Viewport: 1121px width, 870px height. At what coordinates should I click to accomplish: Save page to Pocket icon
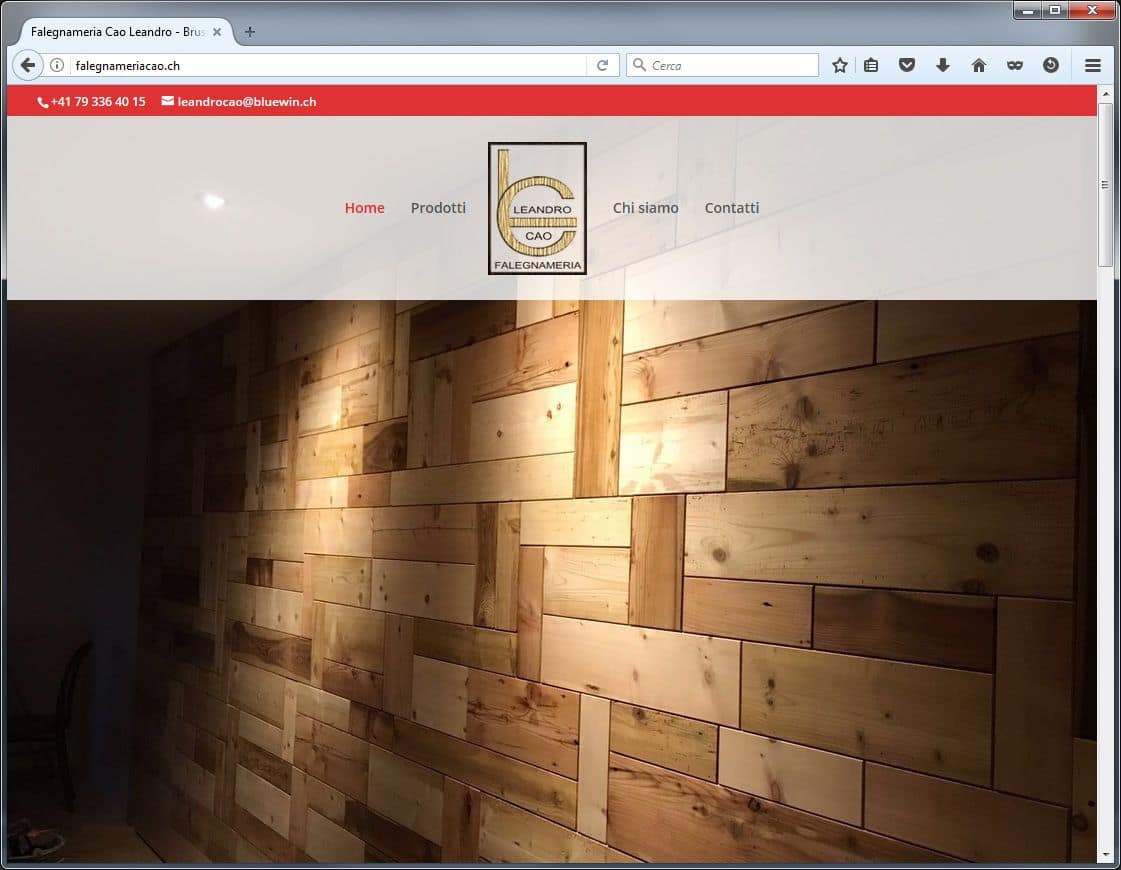point(907,65)
